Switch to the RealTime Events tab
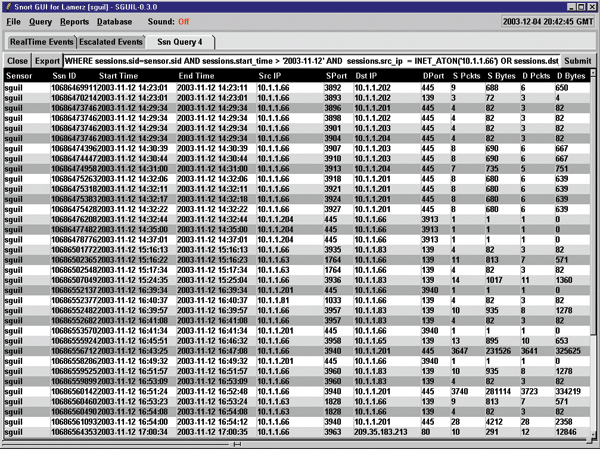 click(40, 43)
